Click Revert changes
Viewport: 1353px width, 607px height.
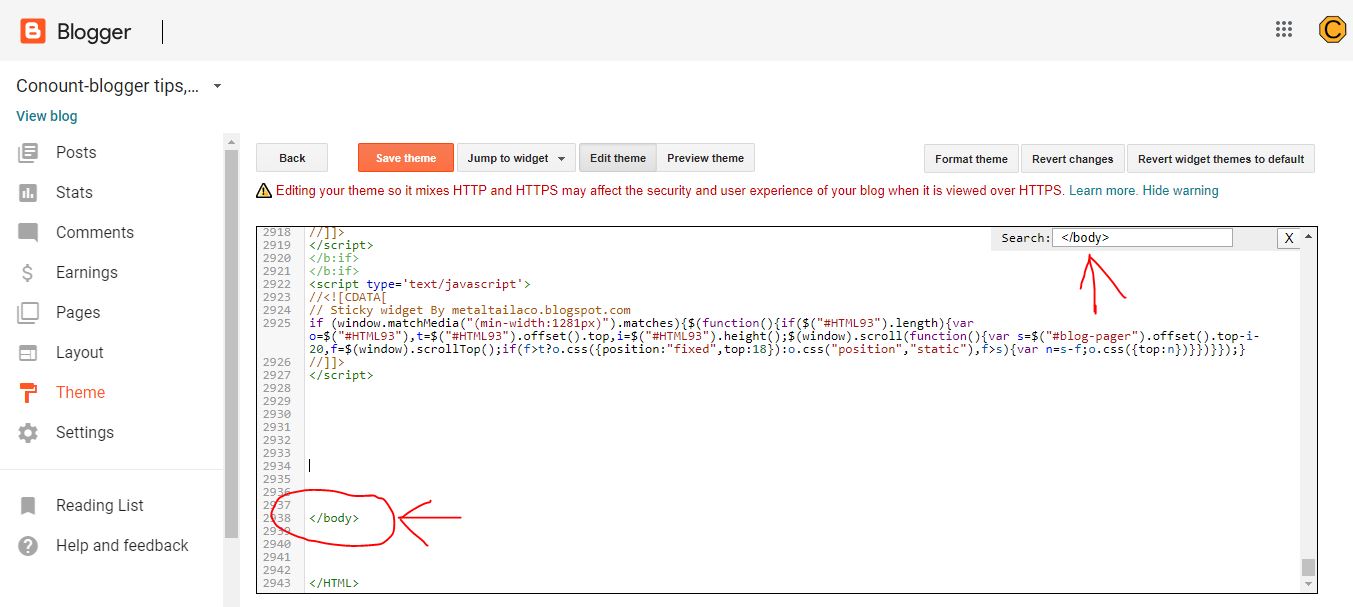(x=1072, y=159)
